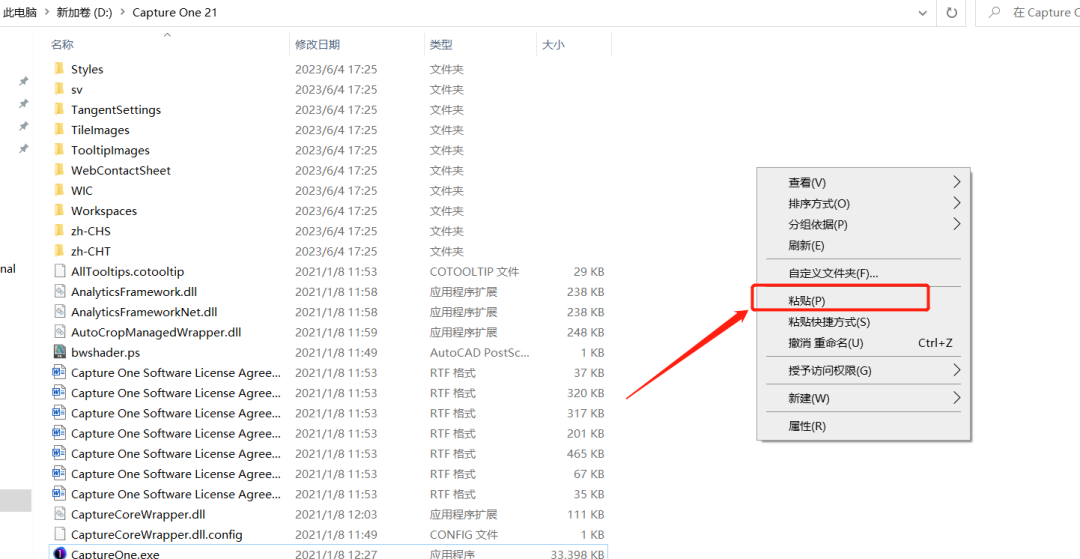Open the address bar history dropdown
The image size is (1080, 559).
(923, 12)
